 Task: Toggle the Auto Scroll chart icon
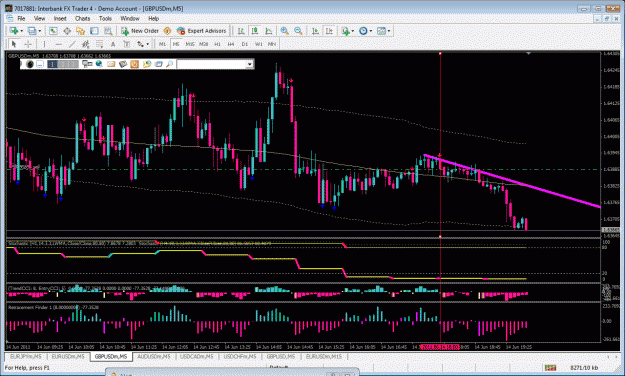pyautogui.click(x=315, y=31)
